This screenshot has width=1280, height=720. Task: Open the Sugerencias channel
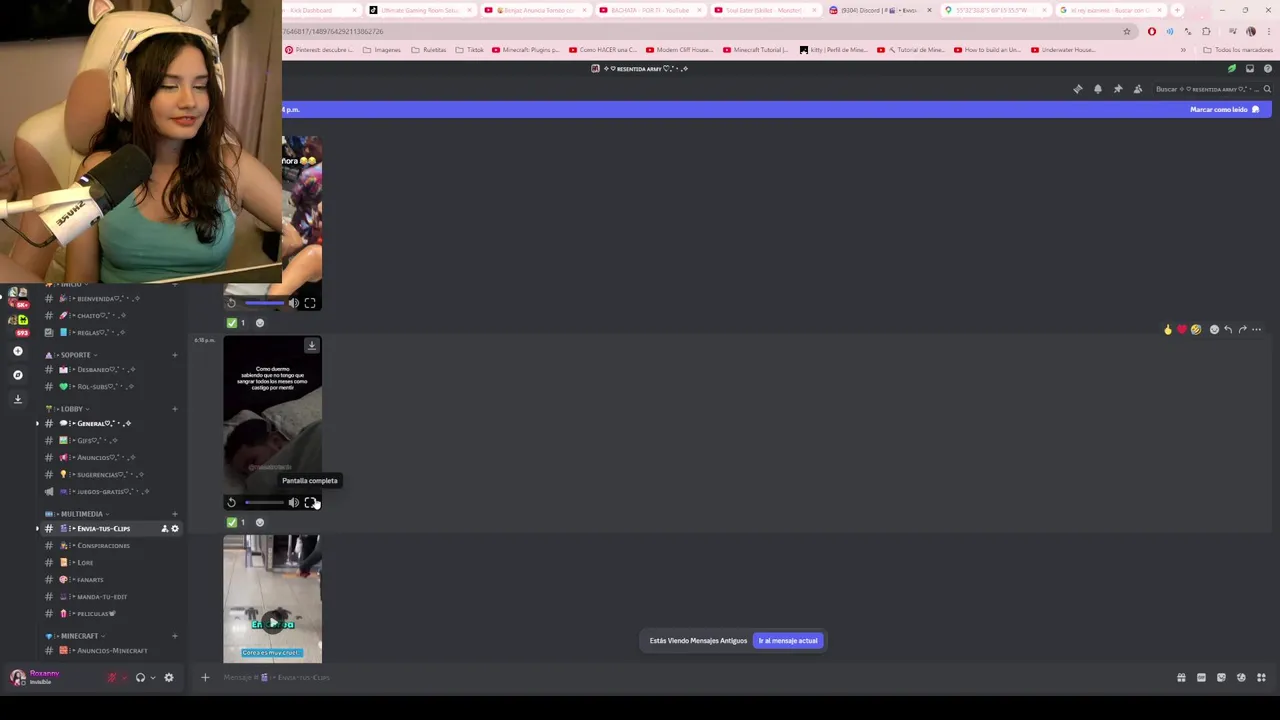(110, 475)
